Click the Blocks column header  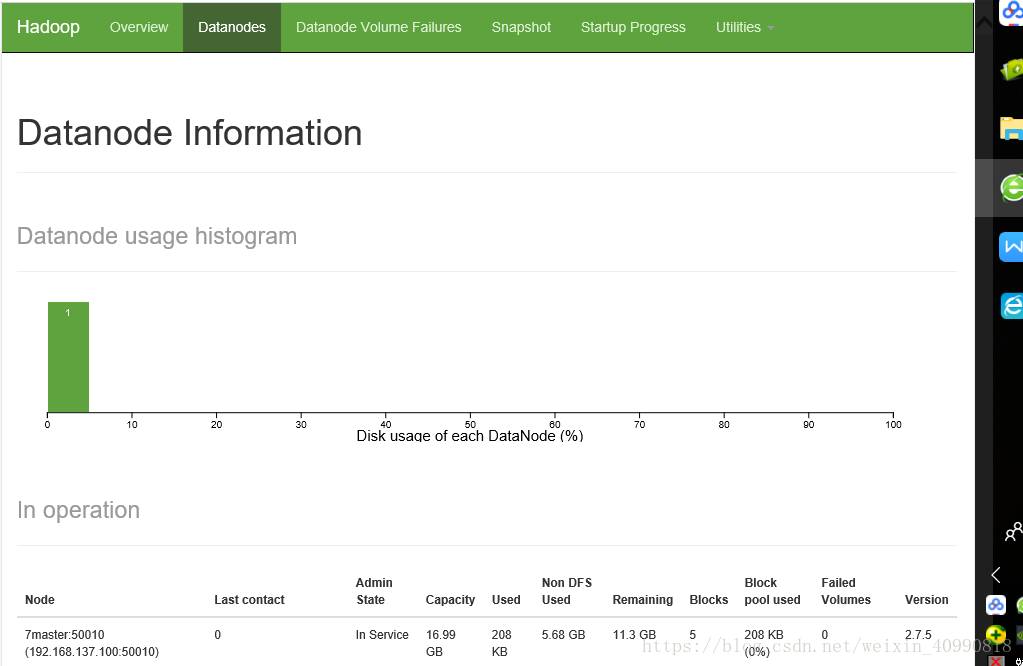click(x=709, y=599)
